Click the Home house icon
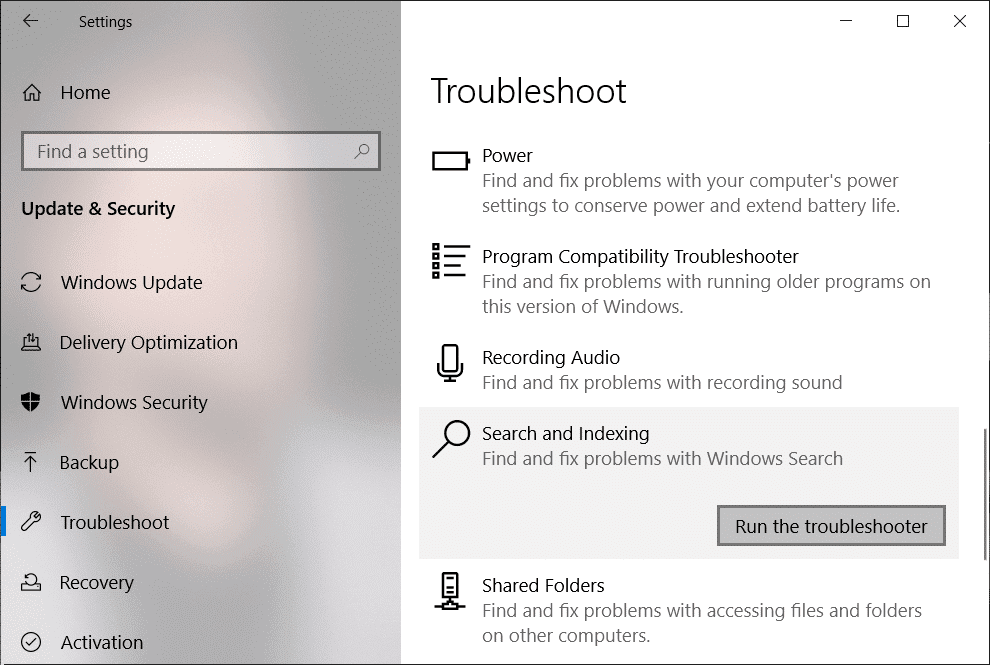The image size is (990, 665). click(32, 93)
